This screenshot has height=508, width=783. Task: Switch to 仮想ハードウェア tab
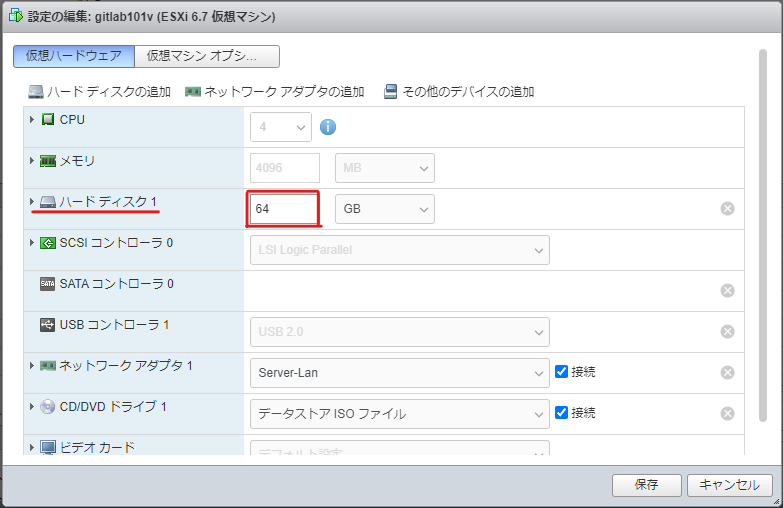(x=74, y=56)
